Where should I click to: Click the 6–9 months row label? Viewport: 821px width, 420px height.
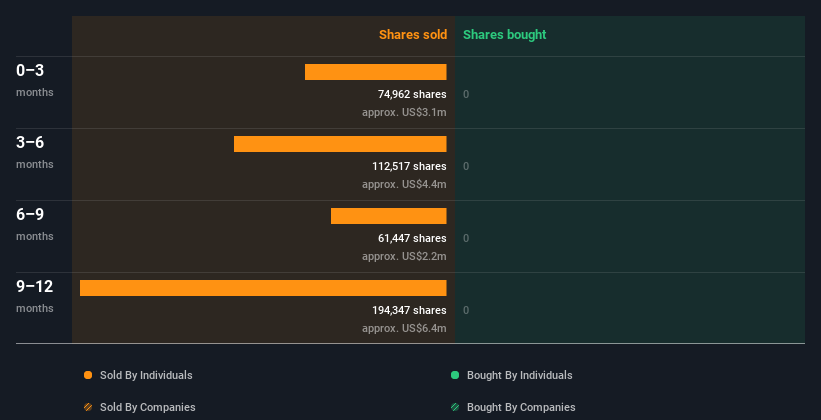(35, 224)
